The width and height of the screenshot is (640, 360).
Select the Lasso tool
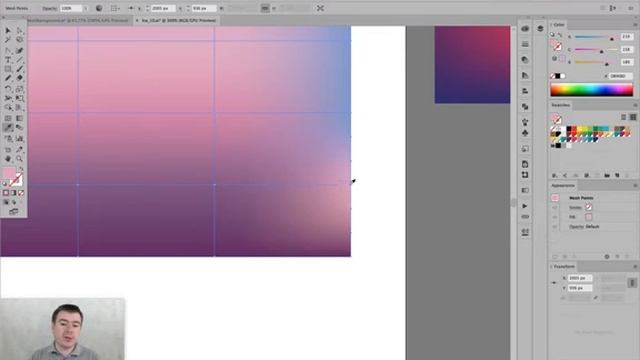pos(19,40)
